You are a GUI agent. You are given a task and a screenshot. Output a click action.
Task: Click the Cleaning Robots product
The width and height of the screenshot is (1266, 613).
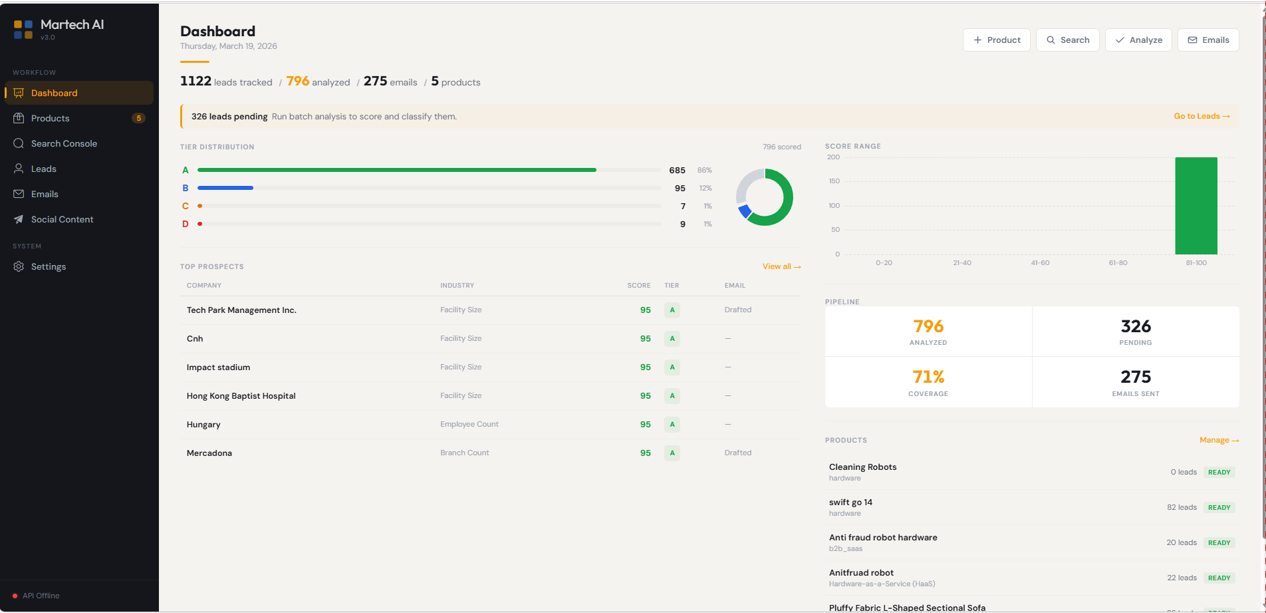click(1032, 472)
